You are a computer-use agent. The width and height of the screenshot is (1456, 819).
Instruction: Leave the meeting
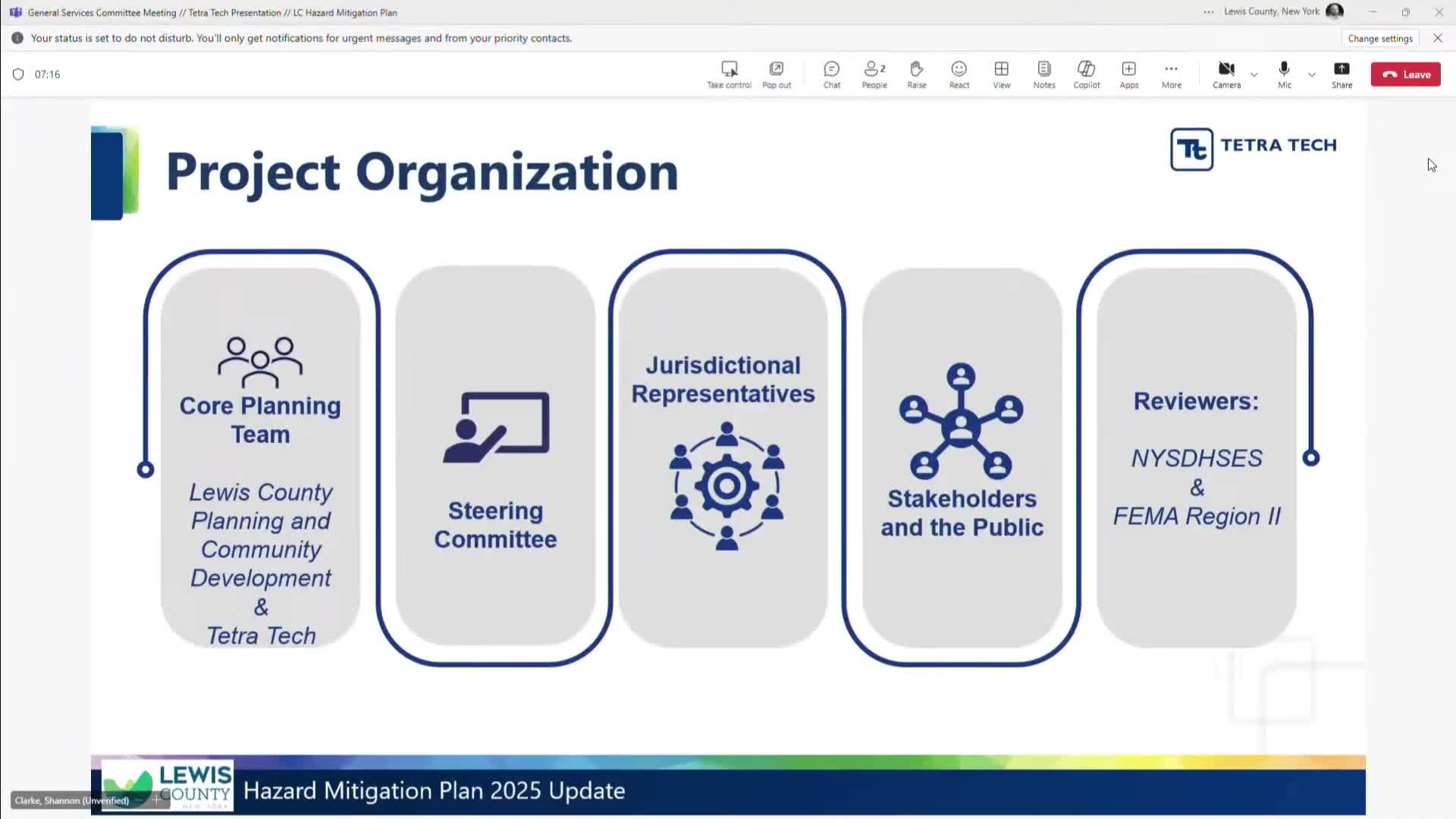coord(1406,74)
